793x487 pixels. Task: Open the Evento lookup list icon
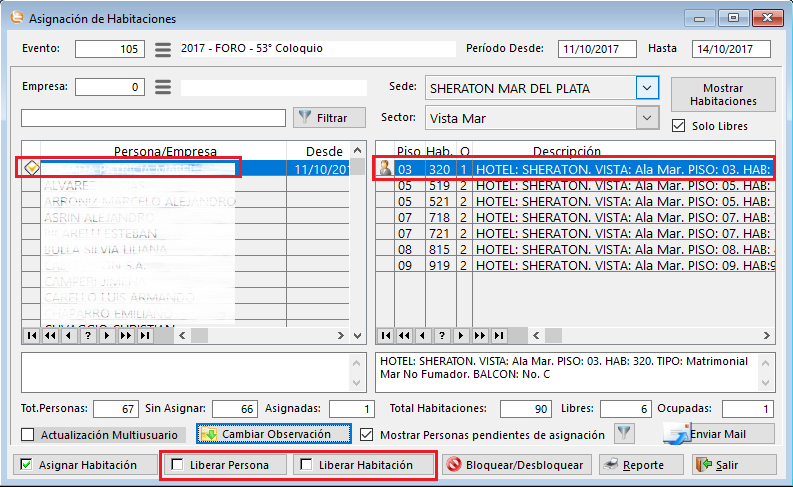(164, 49)
